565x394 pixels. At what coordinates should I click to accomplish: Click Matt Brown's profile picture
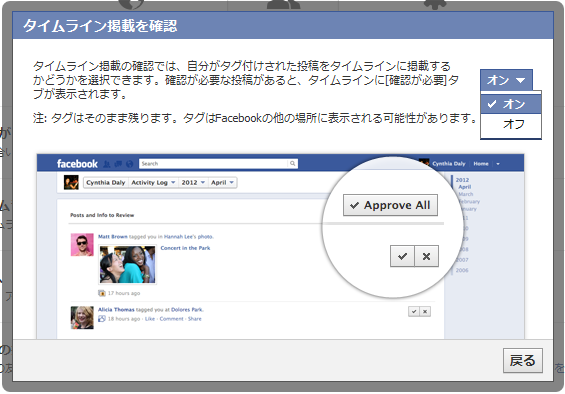click(82, 244)
